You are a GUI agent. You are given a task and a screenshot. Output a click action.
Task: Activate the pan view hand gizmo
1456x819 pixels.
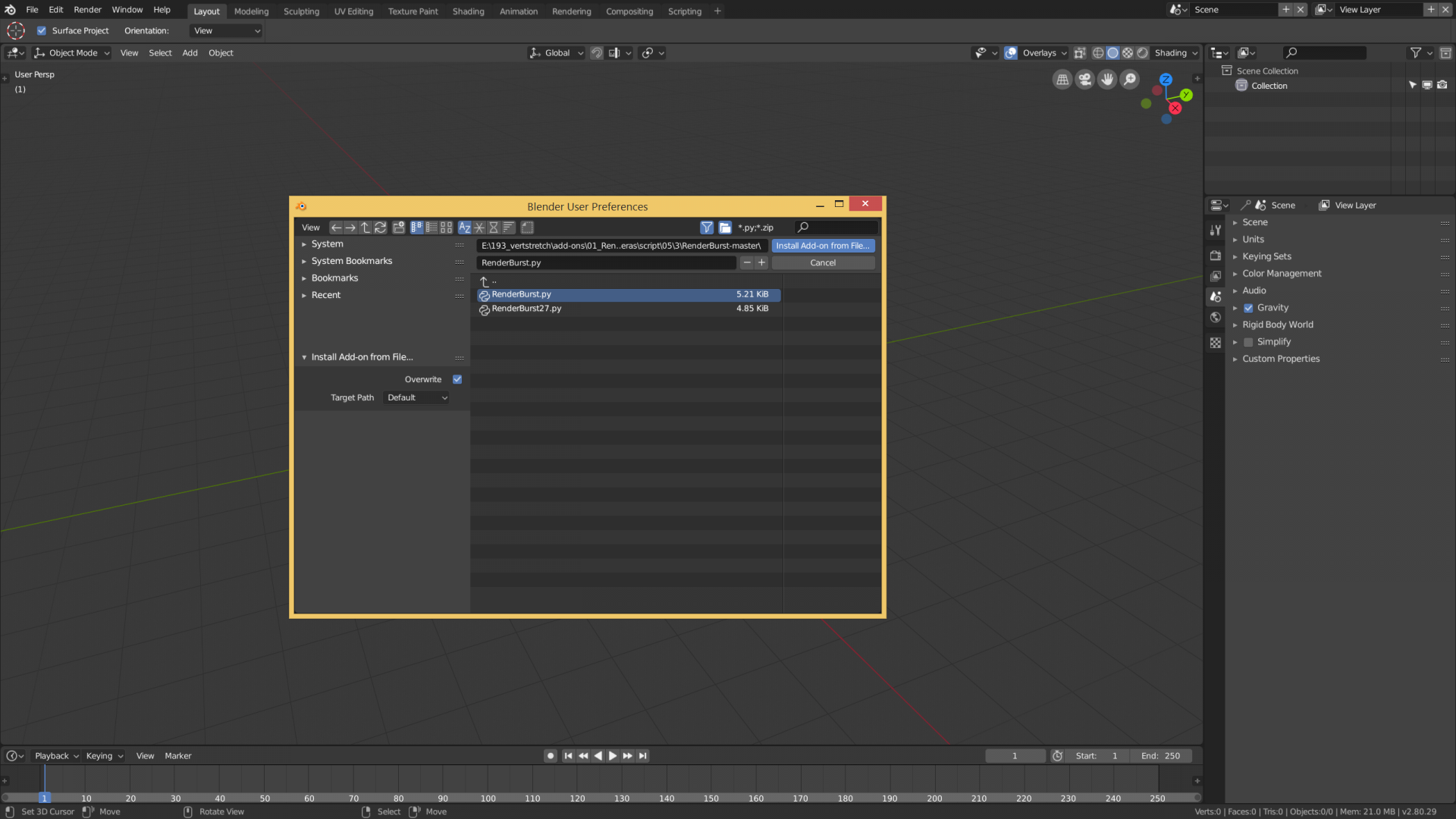pos(1107,80)
